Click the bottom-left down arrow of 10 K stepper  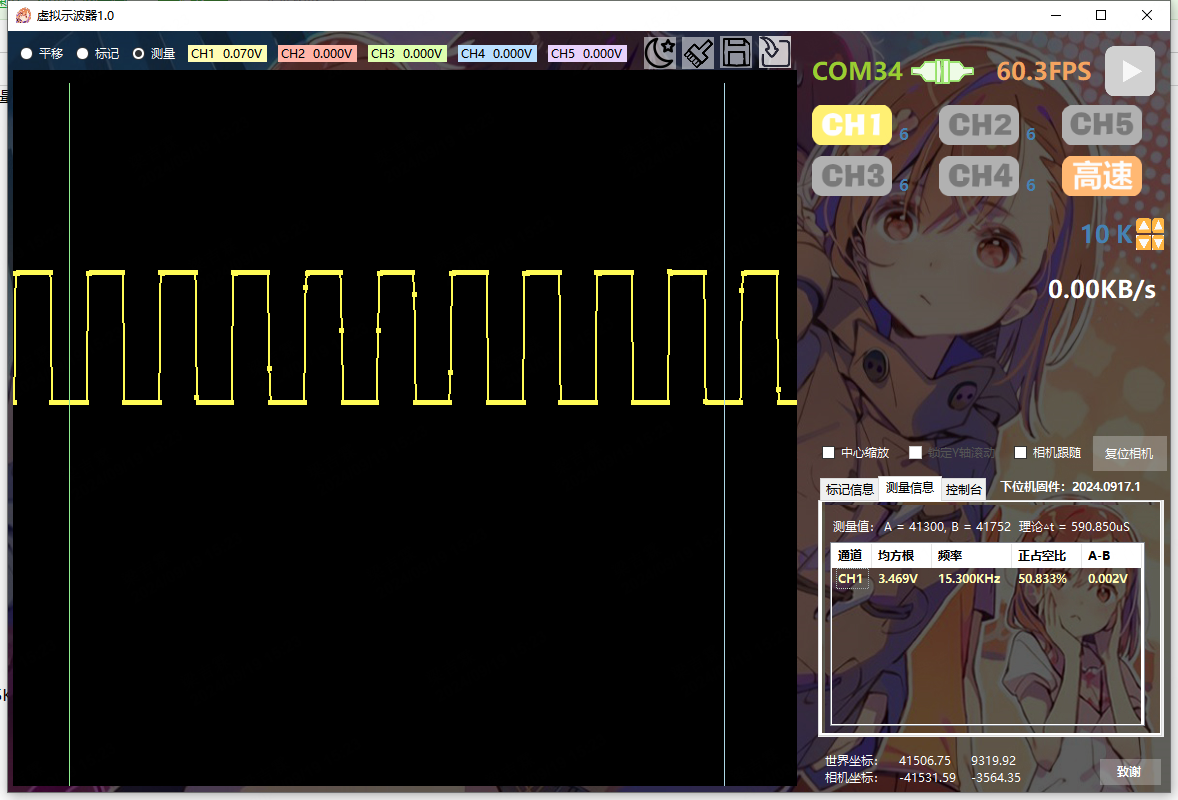pyautogui.click(x=1143, y=242)
